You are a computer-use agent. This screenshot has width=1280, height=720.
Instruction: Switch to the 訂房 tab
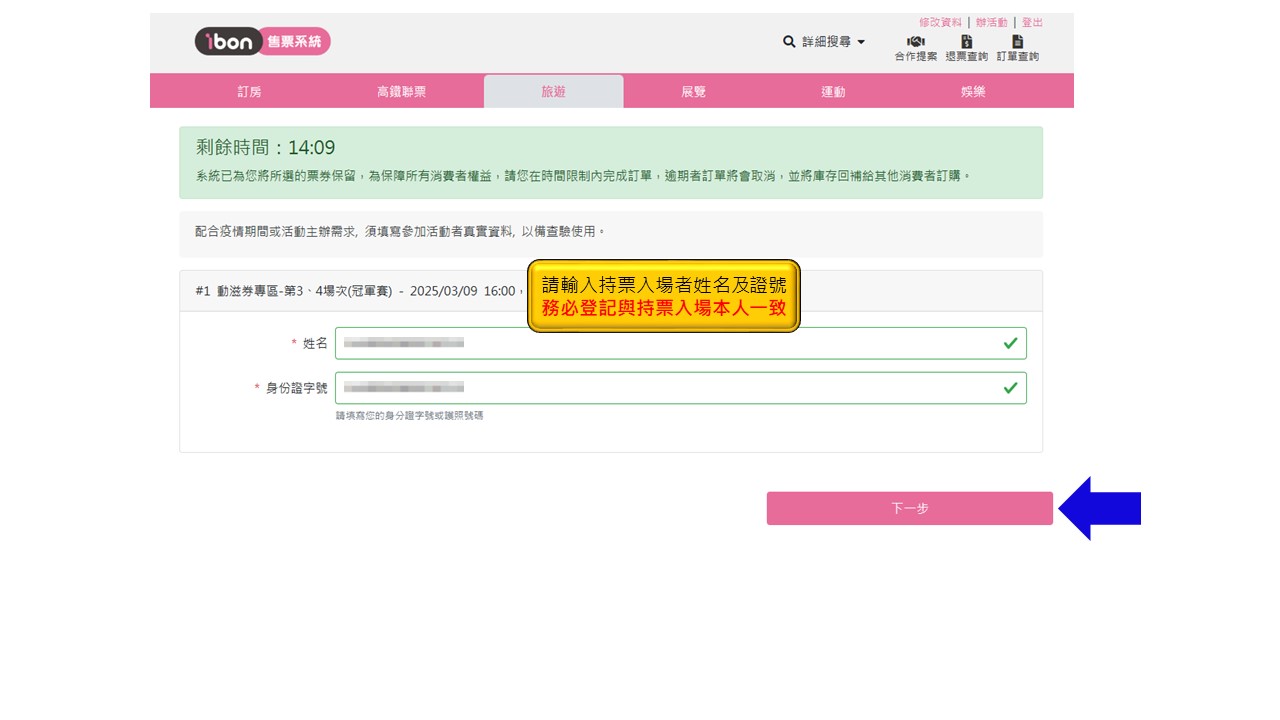[249, 92]
